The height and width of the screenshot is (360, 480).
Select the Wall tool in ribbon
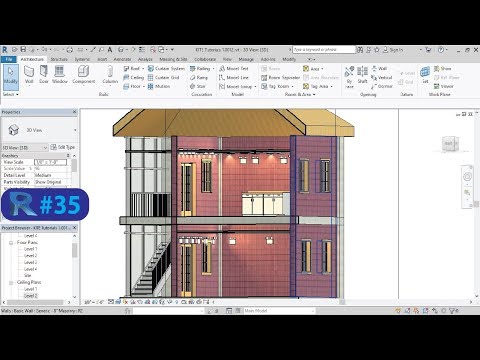pyautogui.click(x=29, y=75)
